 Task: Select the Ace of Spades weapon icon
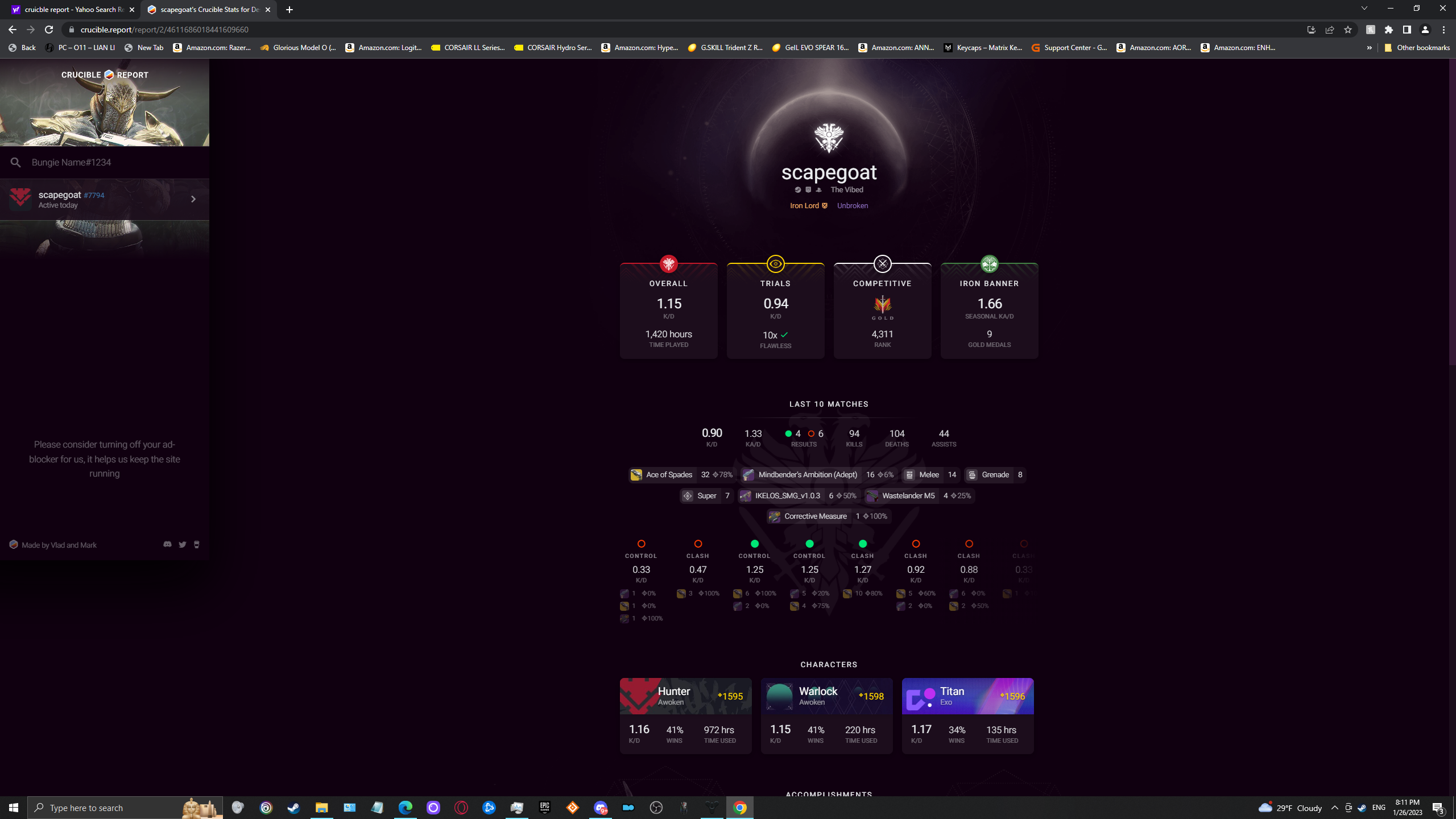tap(636, 474)
